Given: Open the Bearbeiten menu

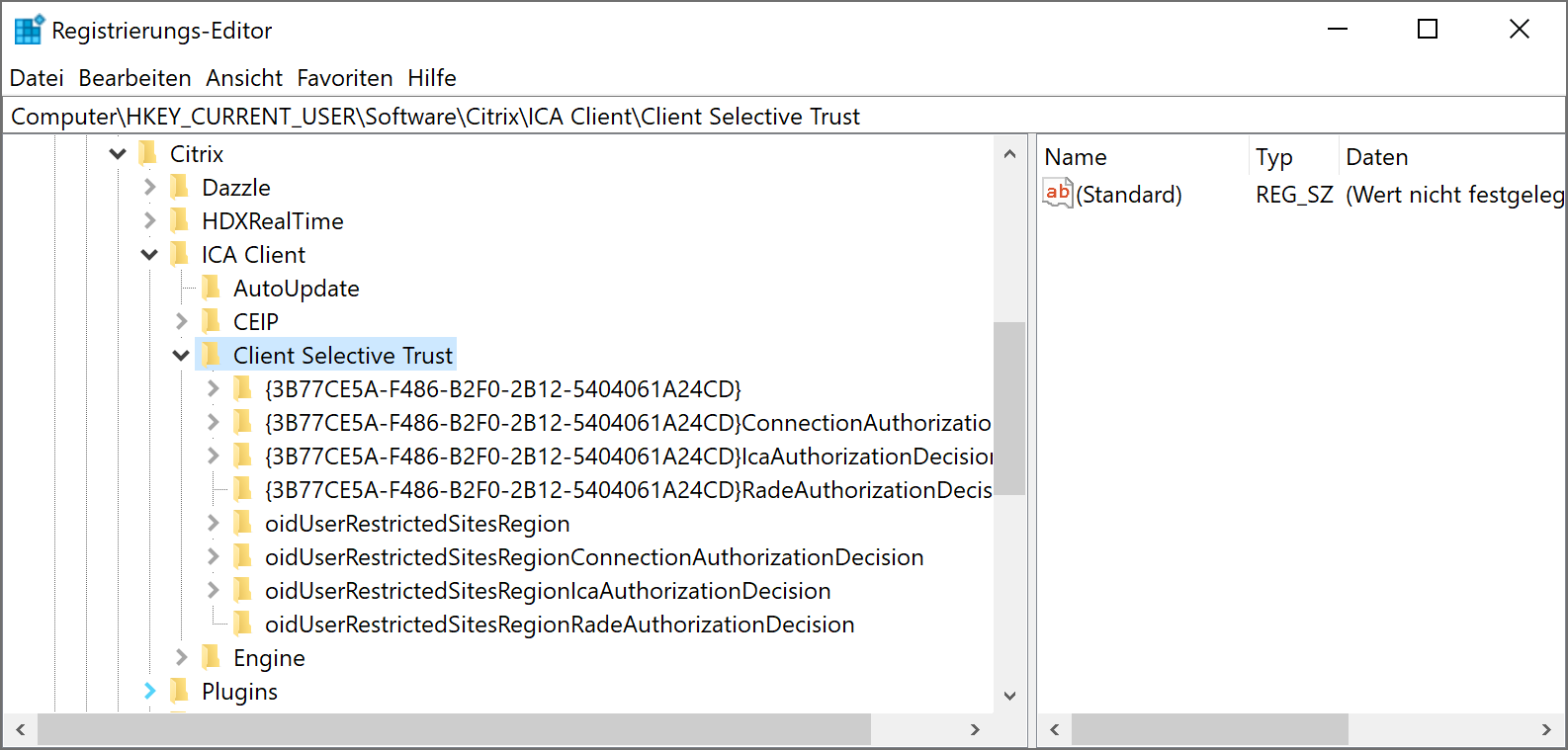Looking at the screenshot, I should (x=134, y=78).
